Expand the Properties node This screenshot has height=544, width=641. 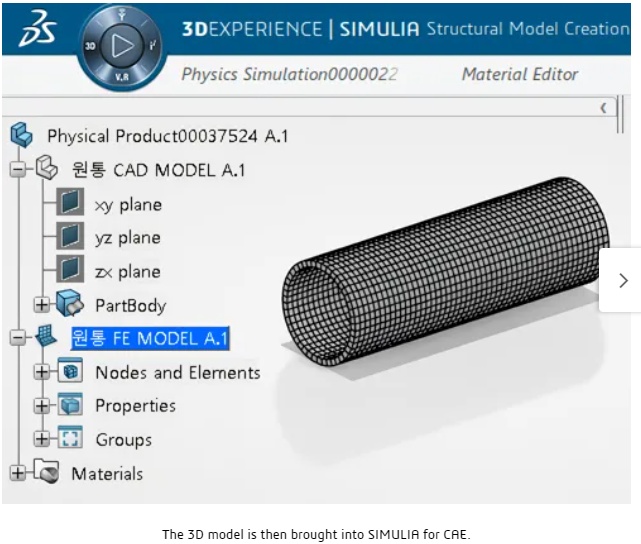pyautogui.click(x=42, y=406)
